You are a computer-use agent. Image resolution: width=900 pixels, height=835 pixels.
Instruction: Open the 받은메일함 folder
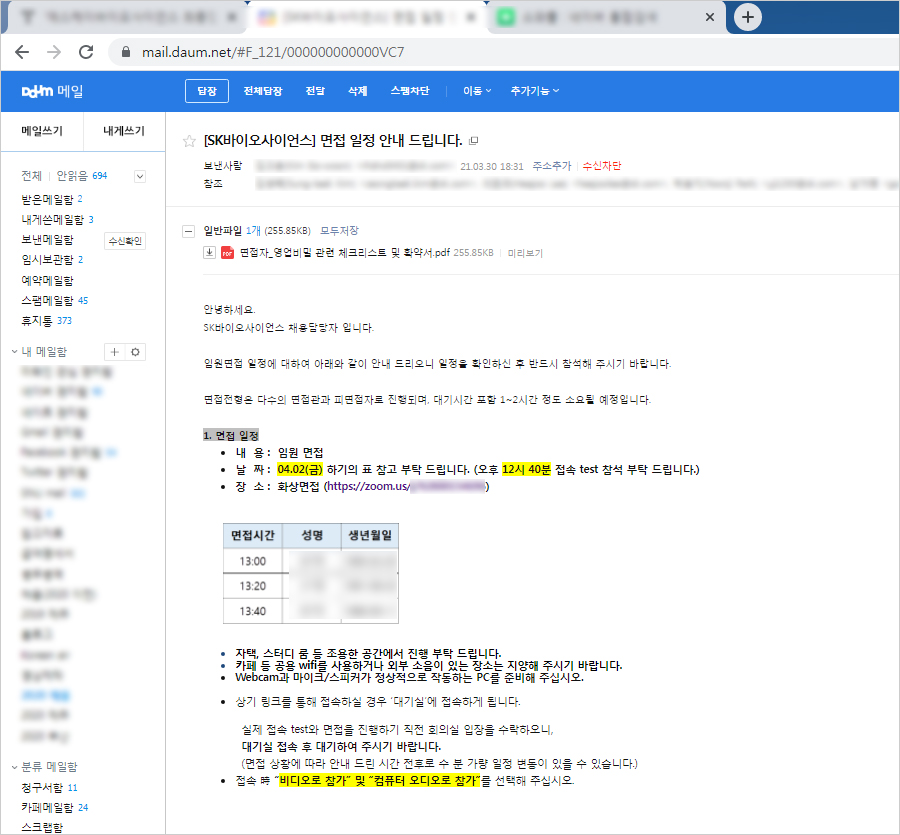(x=52, y=200)
